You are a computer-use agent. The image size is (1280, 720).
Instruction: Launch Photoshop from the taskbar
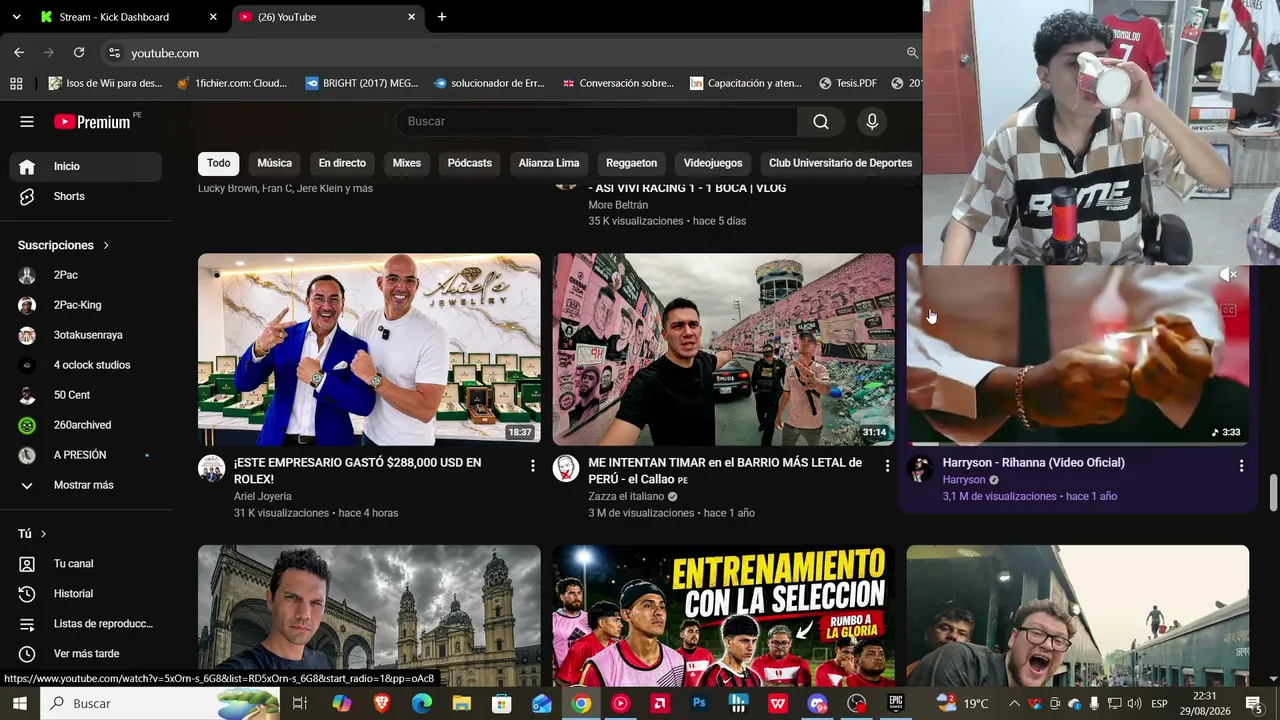(699, 704)
